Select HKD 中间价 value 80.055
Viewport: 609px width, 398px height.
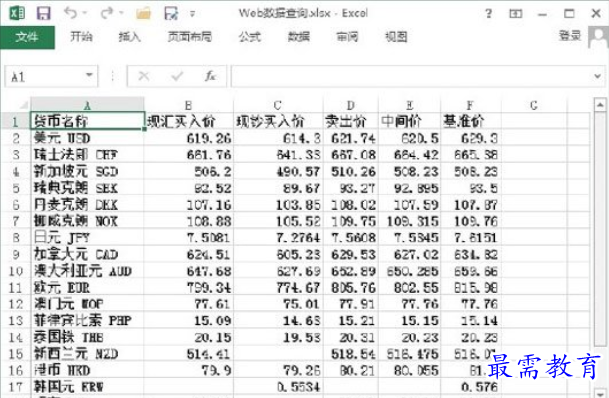[409, 370]
